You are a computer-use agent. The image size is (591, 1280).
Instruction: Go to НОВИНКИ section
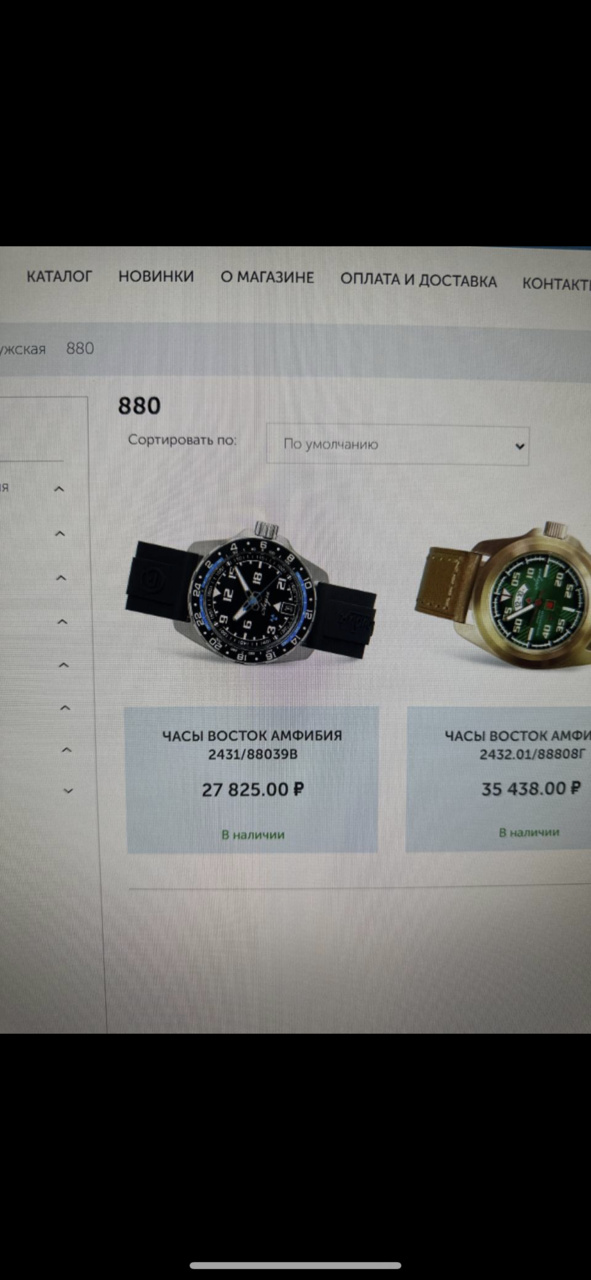tap(156, 276)
